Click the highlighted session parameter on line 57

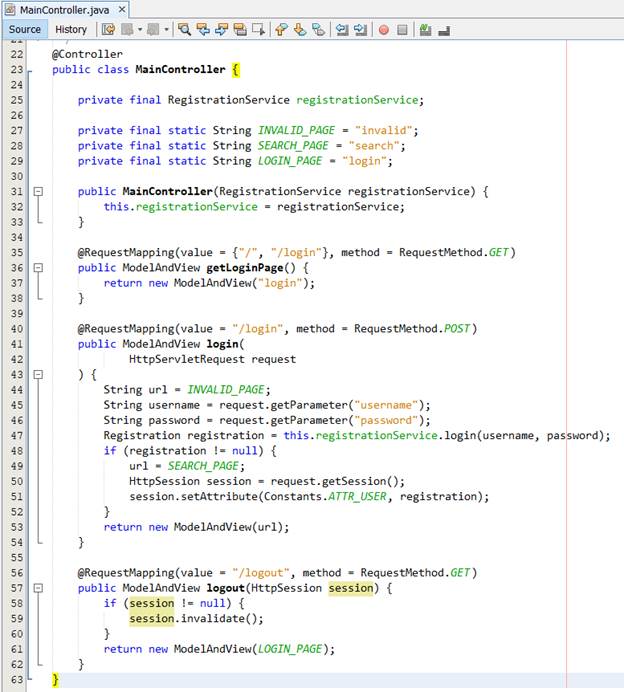[351, 588]
